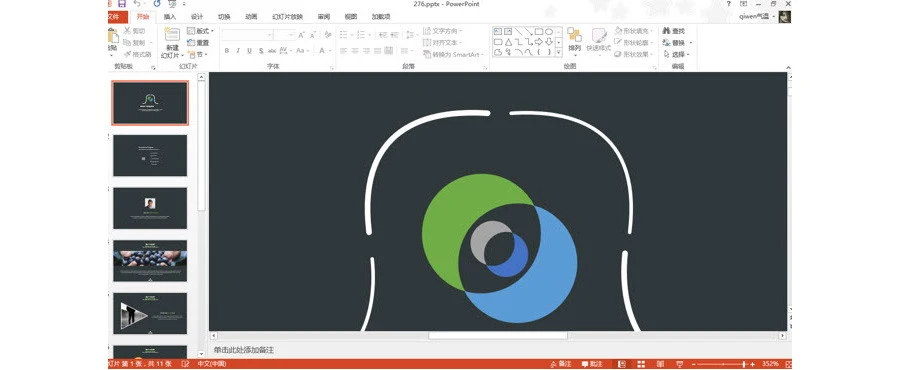
Task: Toggle Bold formatting
Action: (x=227, y=50)
